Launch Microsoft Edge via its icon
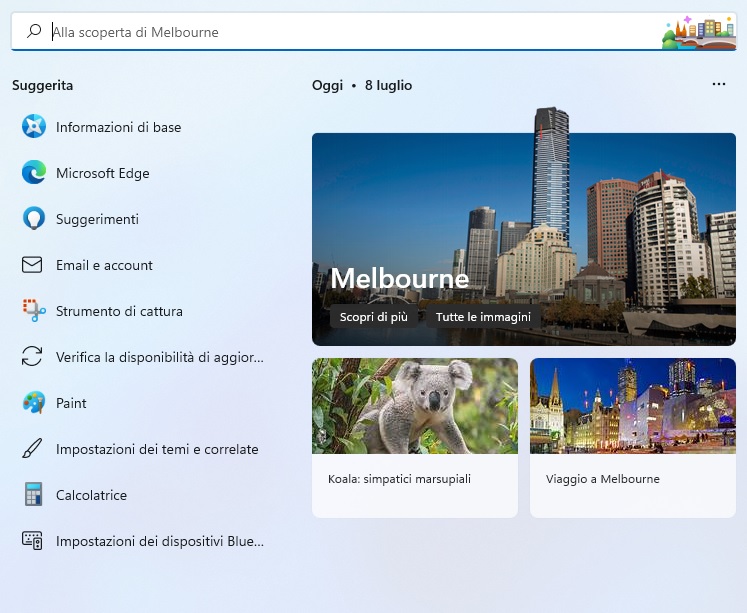Screen dimensions: 747x613 (34, 172)
